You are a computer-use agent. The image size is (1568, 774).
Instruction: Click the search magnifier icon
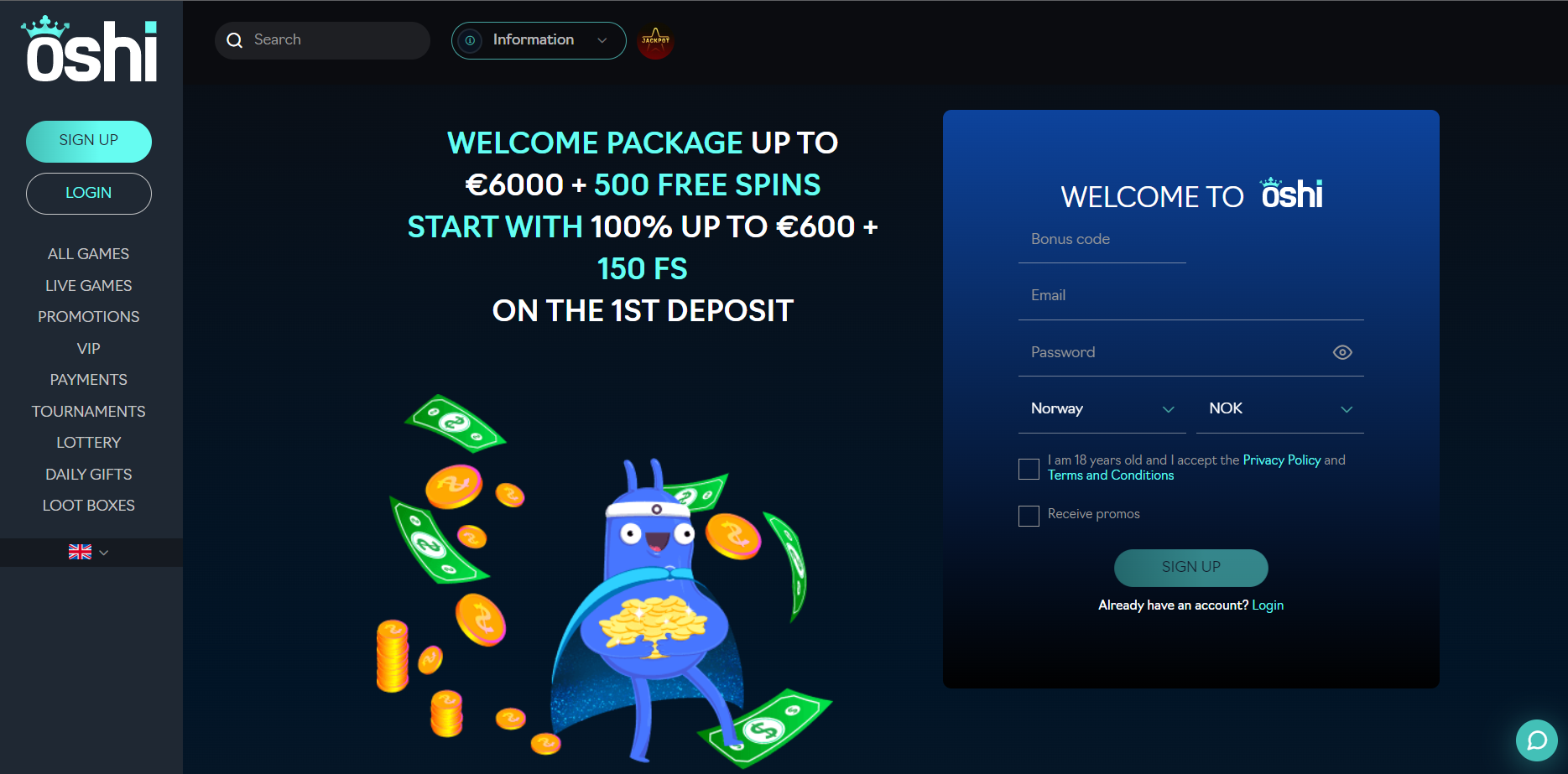[x=235, y=40]
